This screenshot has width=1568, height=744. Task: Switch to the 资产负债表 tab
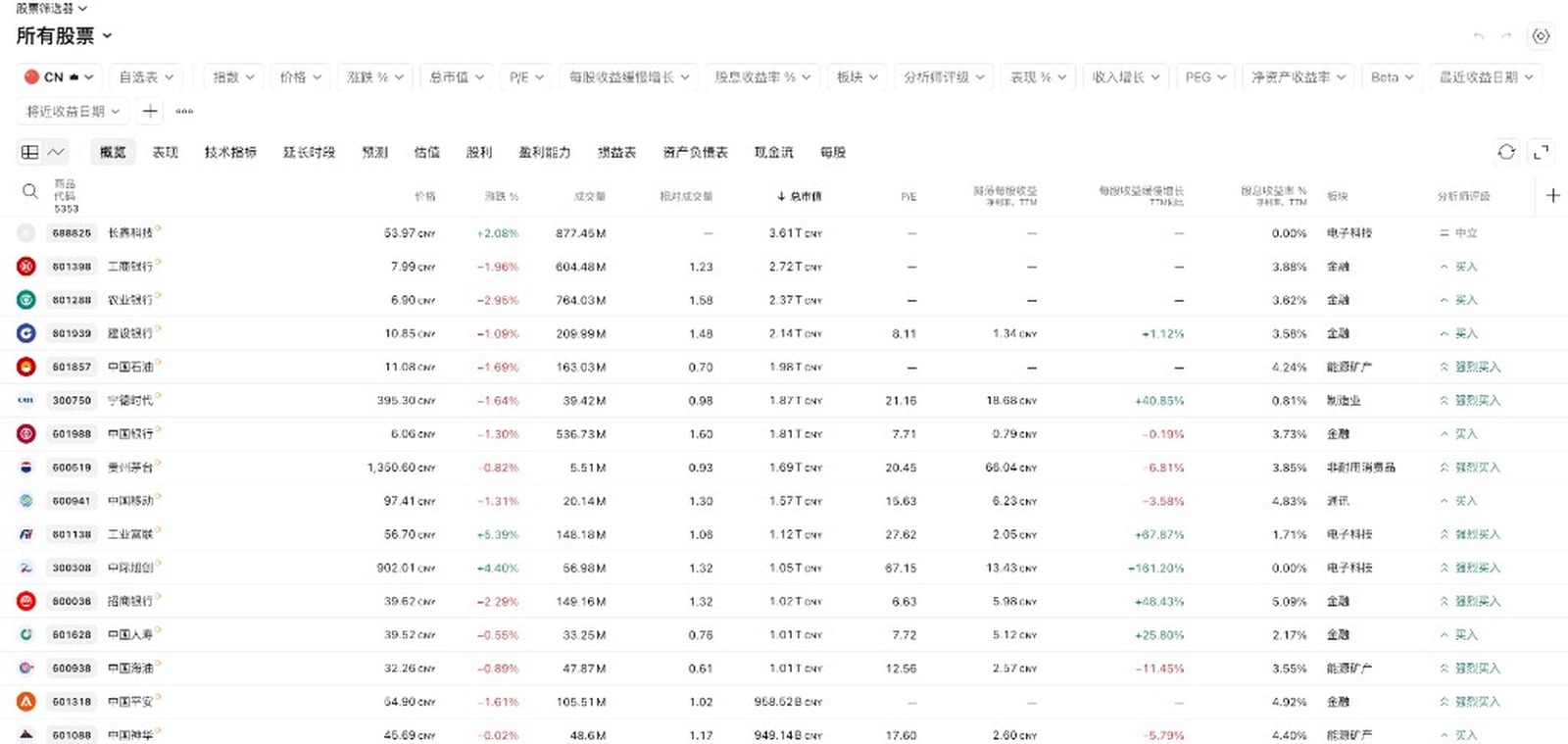point(695,152)
